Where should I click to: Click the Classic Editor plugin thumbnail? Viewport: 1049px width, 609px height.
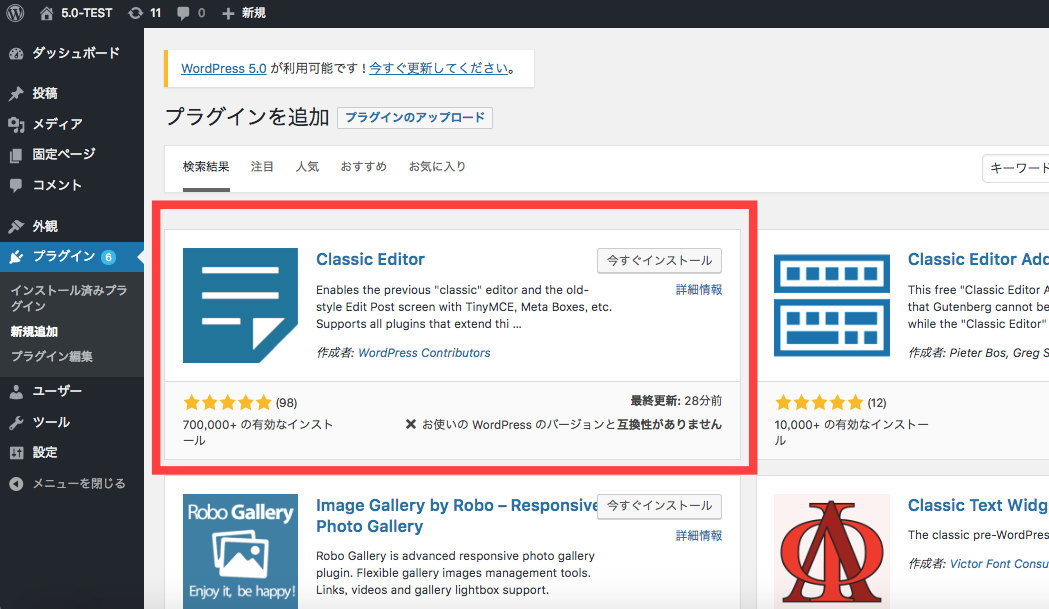click(x=240, y=305)
